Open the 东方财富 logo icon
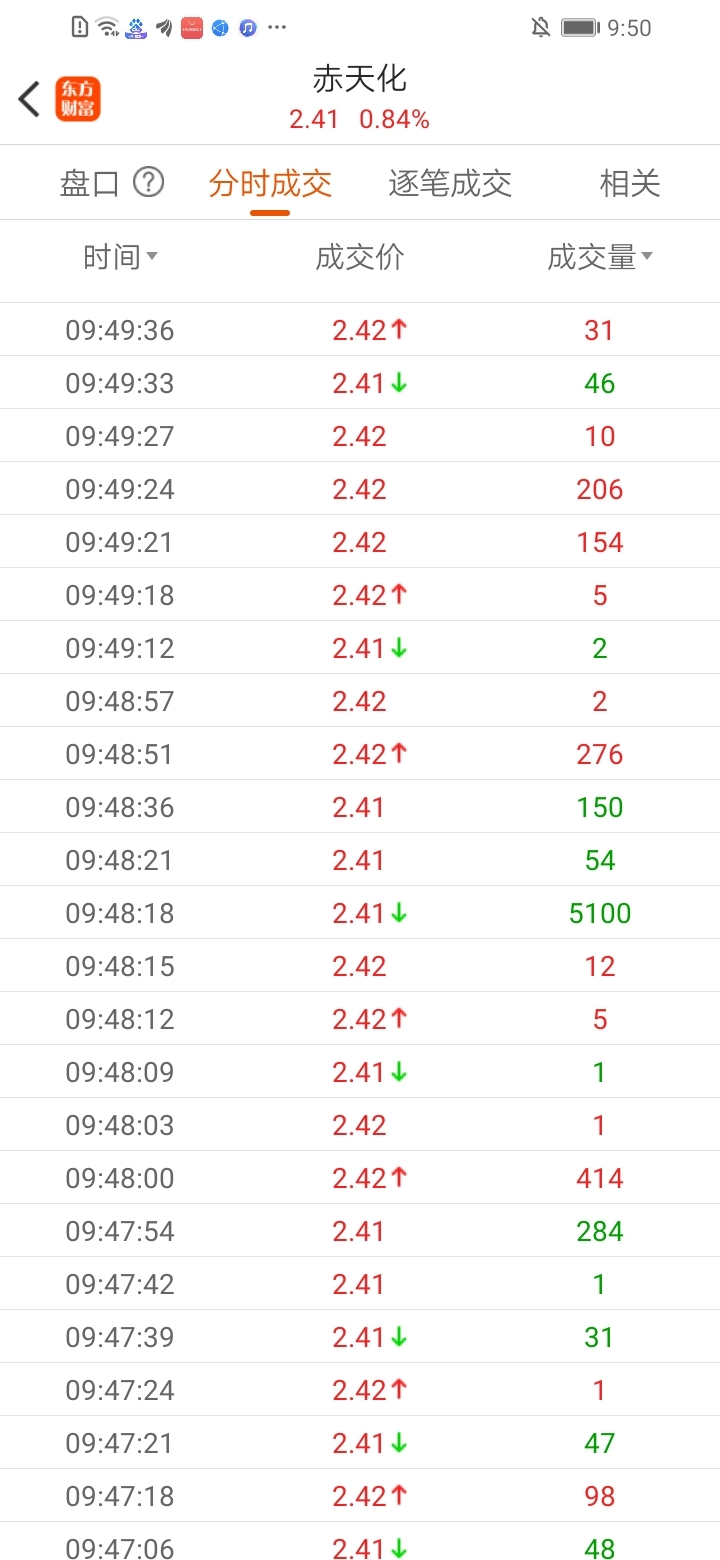 (x=78, y=99)
